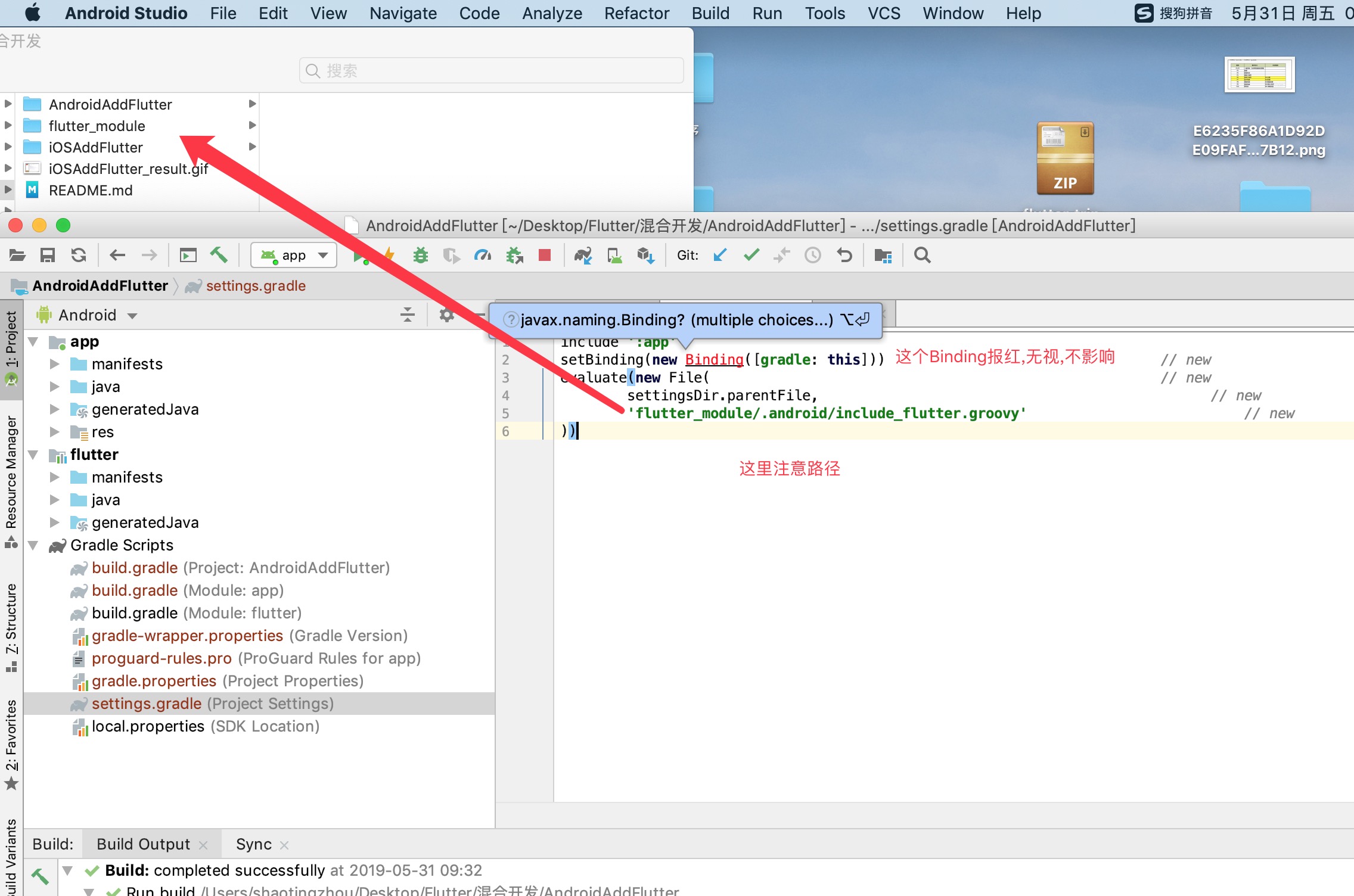This screenshot has height=896, width=1354.
Task: Click the Git Revert undo icon
Action: pos(844,256)
